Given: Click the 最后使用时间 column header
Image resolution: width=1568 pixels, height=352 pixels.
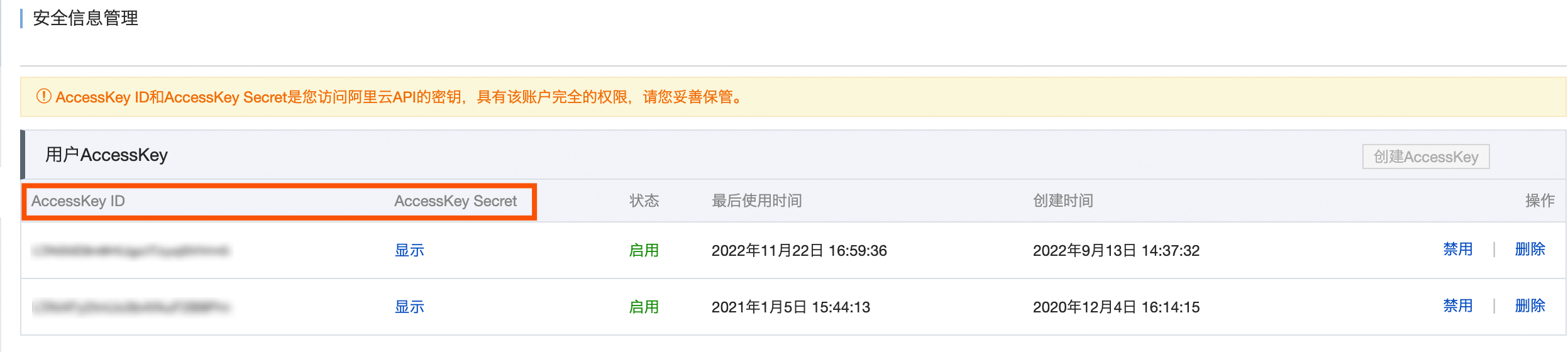Looking at the screenshot, I should [x=756, y=201].
